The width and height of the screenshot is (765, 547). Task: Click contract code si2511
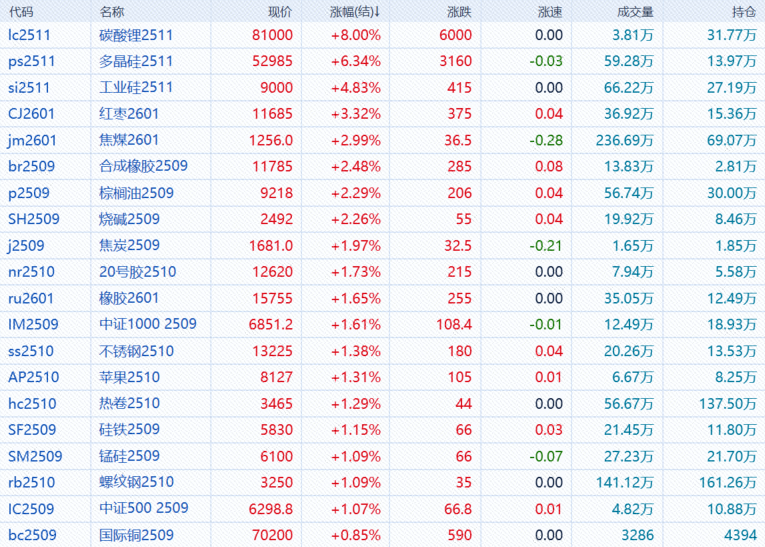coord(28,88)
